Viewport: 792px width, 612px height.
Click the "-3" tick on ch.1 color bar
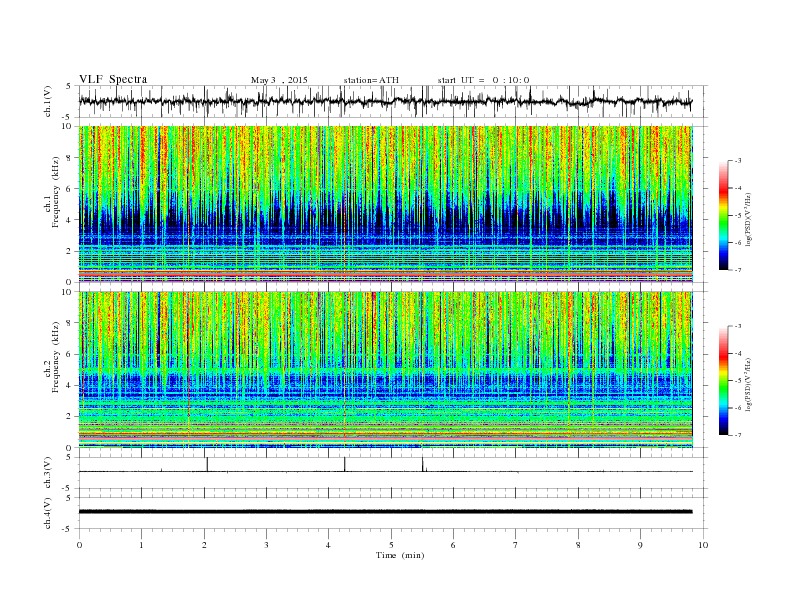[738, 161]
